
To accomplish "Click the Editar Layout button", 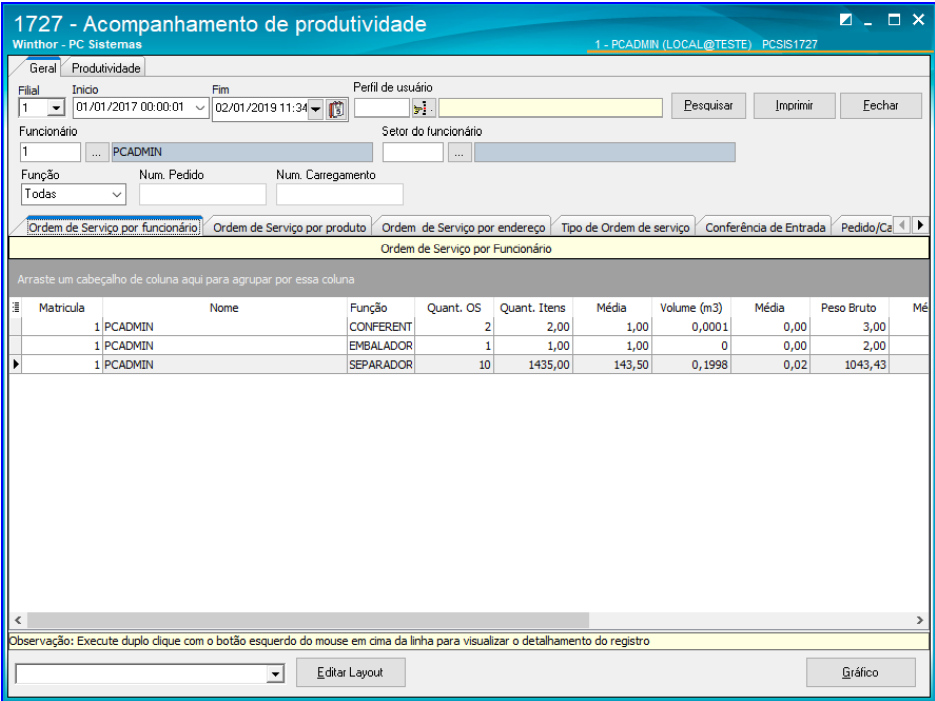I will 350,672.
